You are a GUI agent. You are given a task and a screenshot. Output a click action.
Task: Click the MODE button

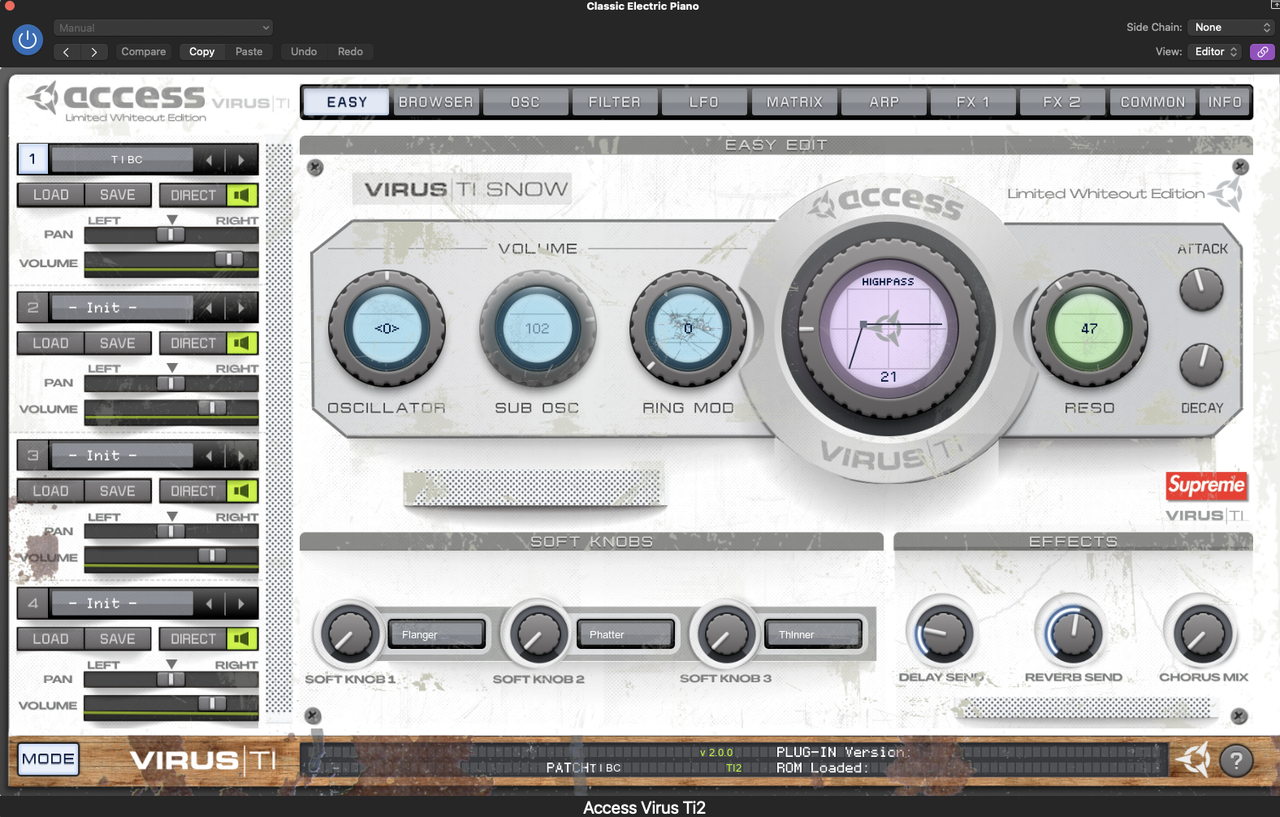point(48,759)
